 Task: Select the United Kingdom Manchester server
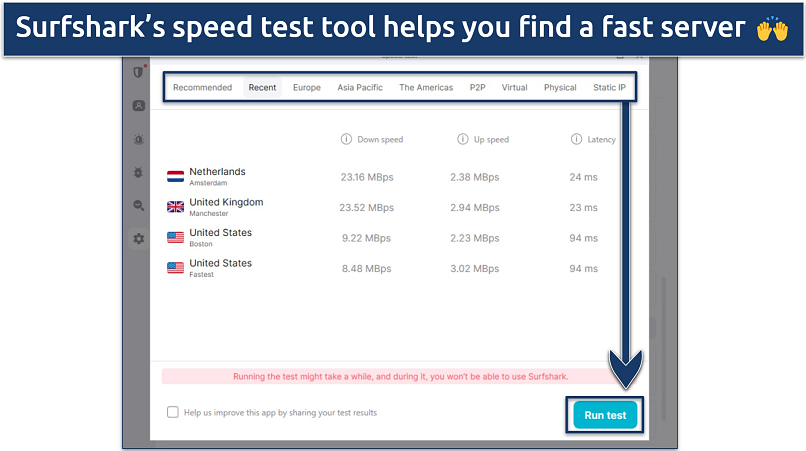226,207
